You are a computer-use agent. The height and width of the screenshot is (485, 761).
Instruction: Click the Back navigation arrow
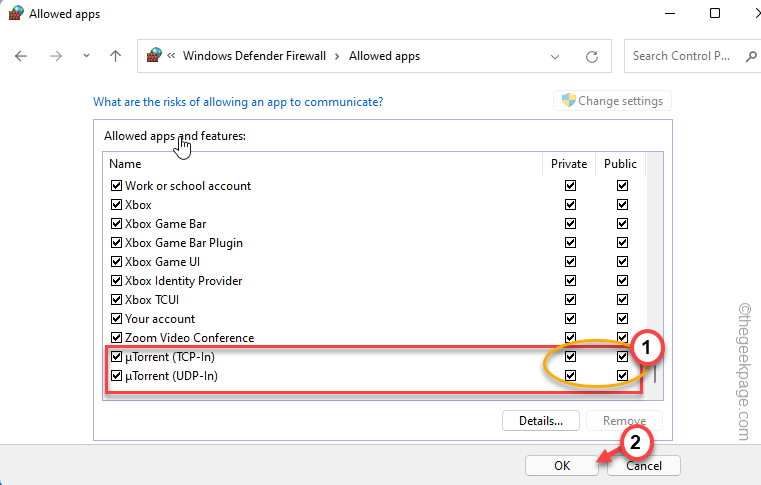pos(22,56)
